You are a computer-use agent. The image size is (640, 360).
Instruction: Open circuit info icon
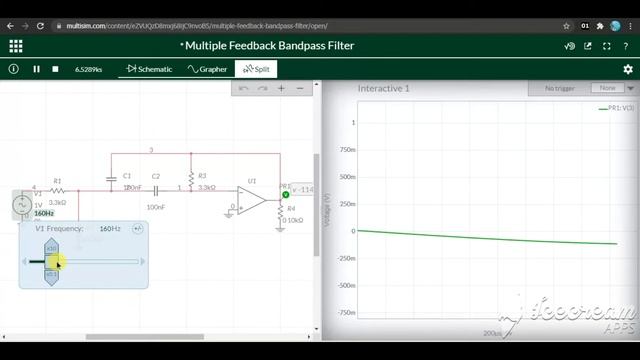pos(13,69)
